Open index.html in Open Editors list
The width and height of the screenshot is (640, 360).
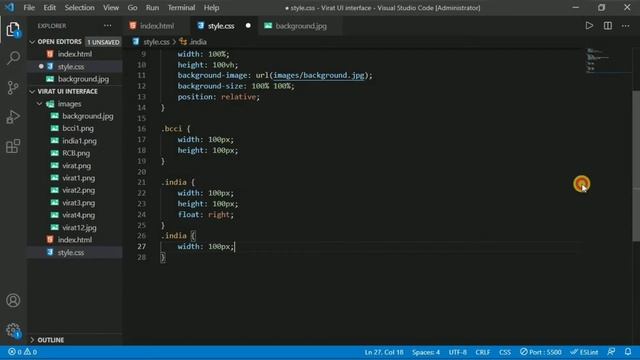click(x=75, y=54)
